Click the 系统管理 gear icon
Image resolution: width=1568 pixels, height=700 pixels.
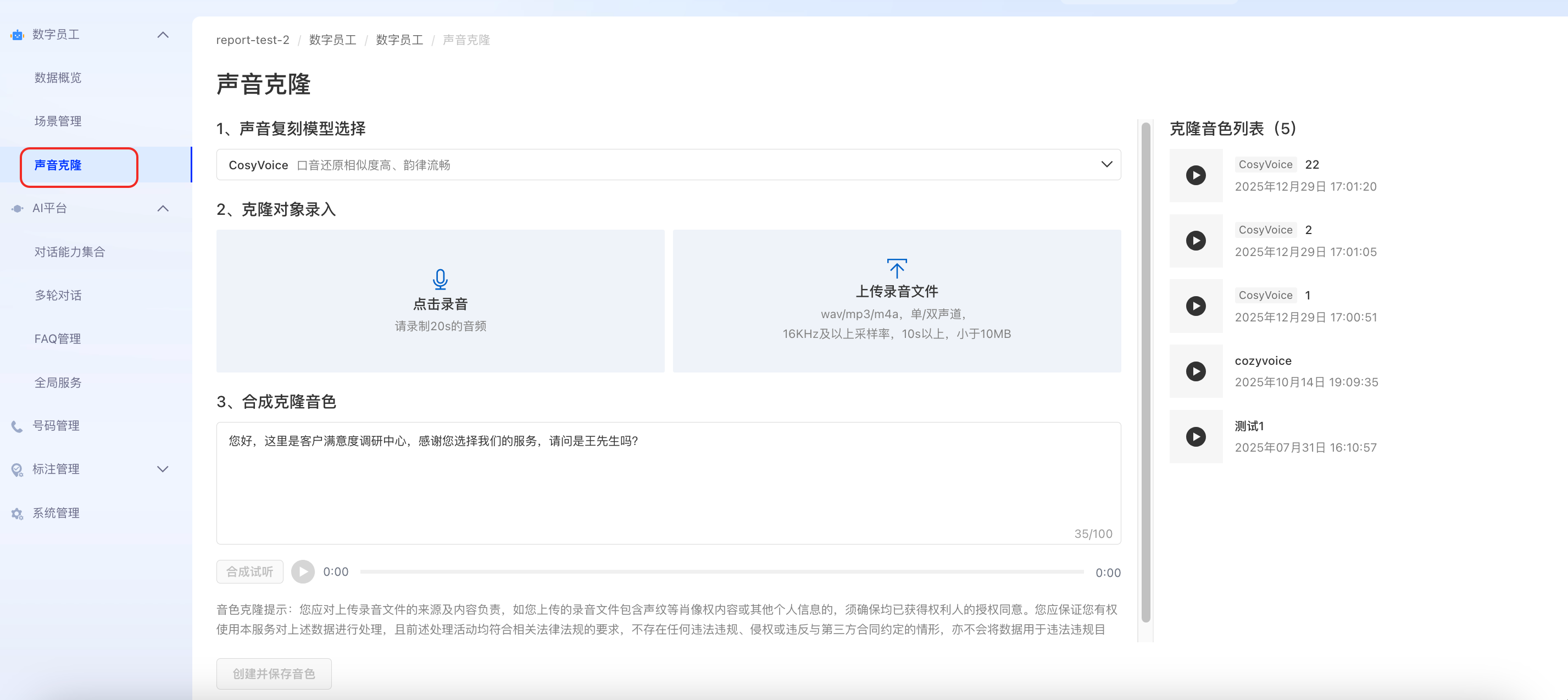coord(17,513)
